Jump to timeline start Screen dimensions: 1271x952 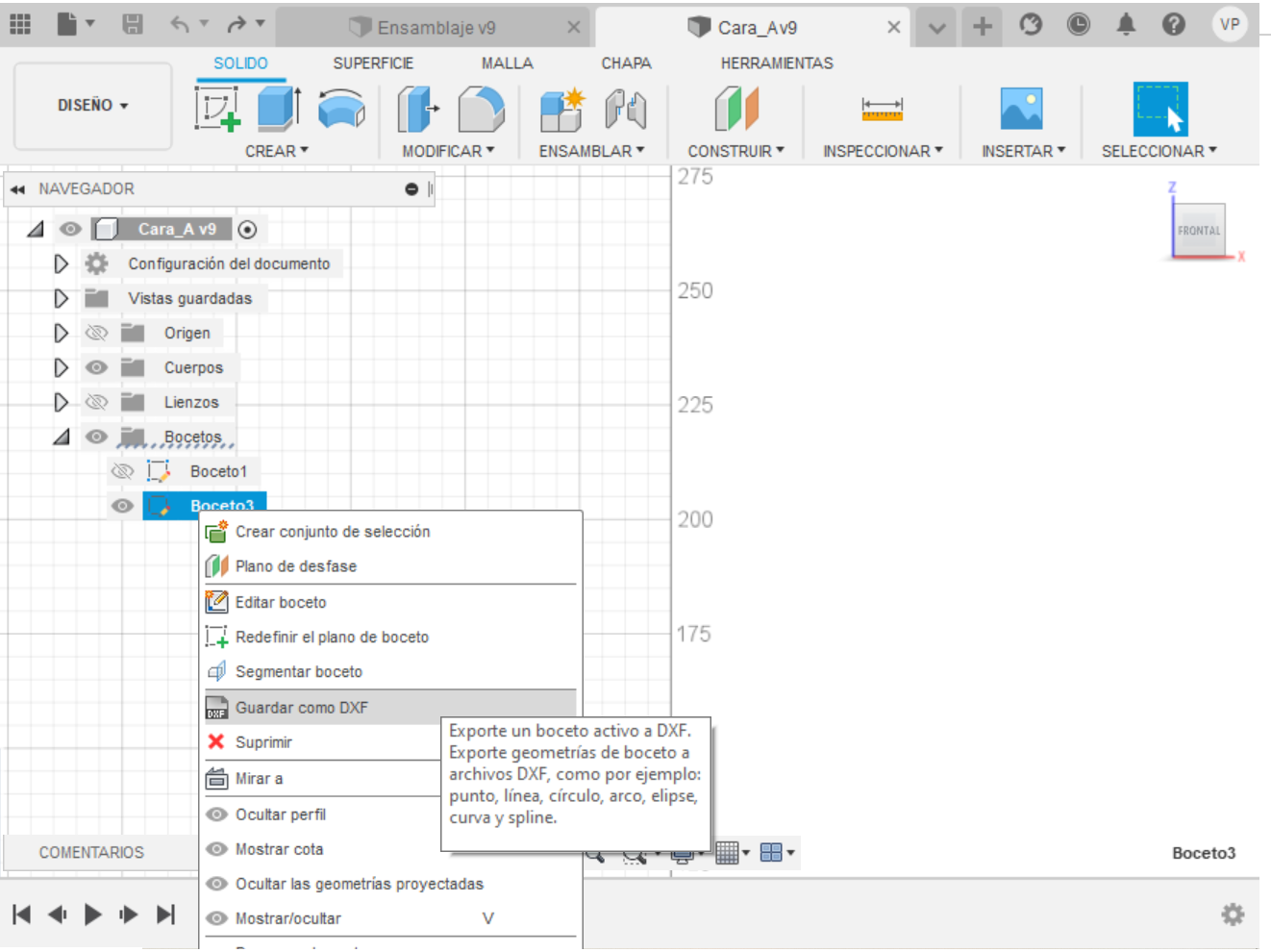tap(22, 914)
